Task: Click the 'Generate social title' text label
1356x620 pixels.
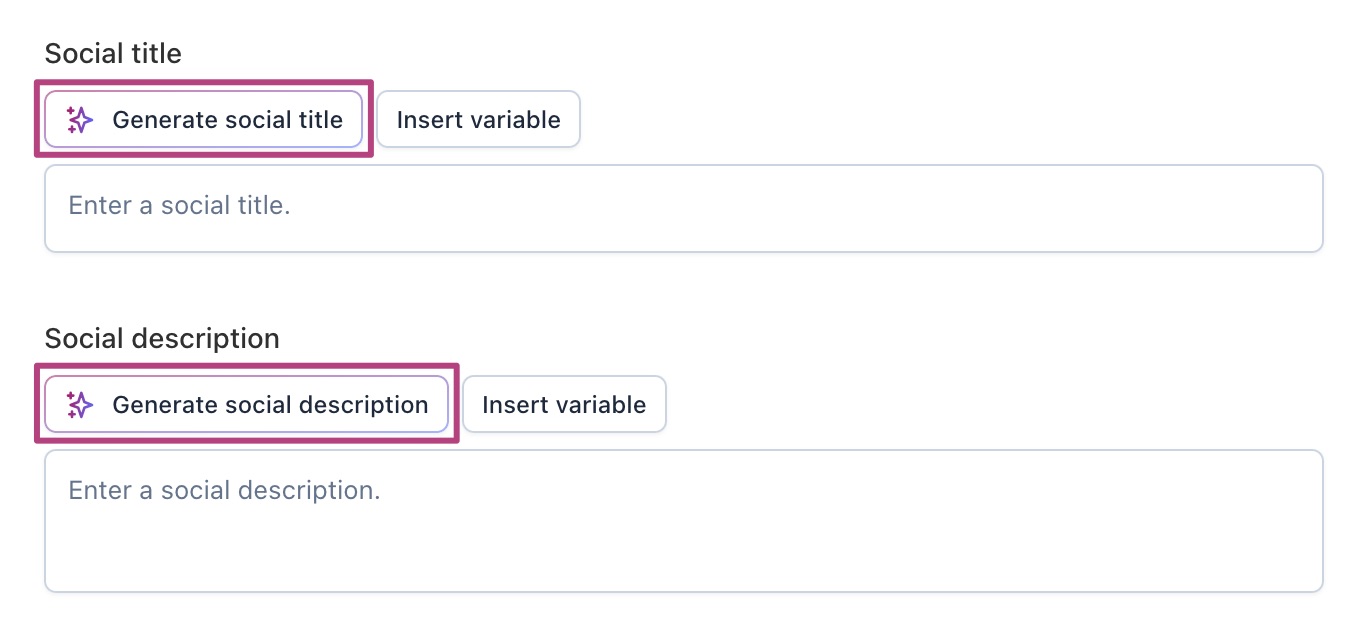Action: coord(227,120)
